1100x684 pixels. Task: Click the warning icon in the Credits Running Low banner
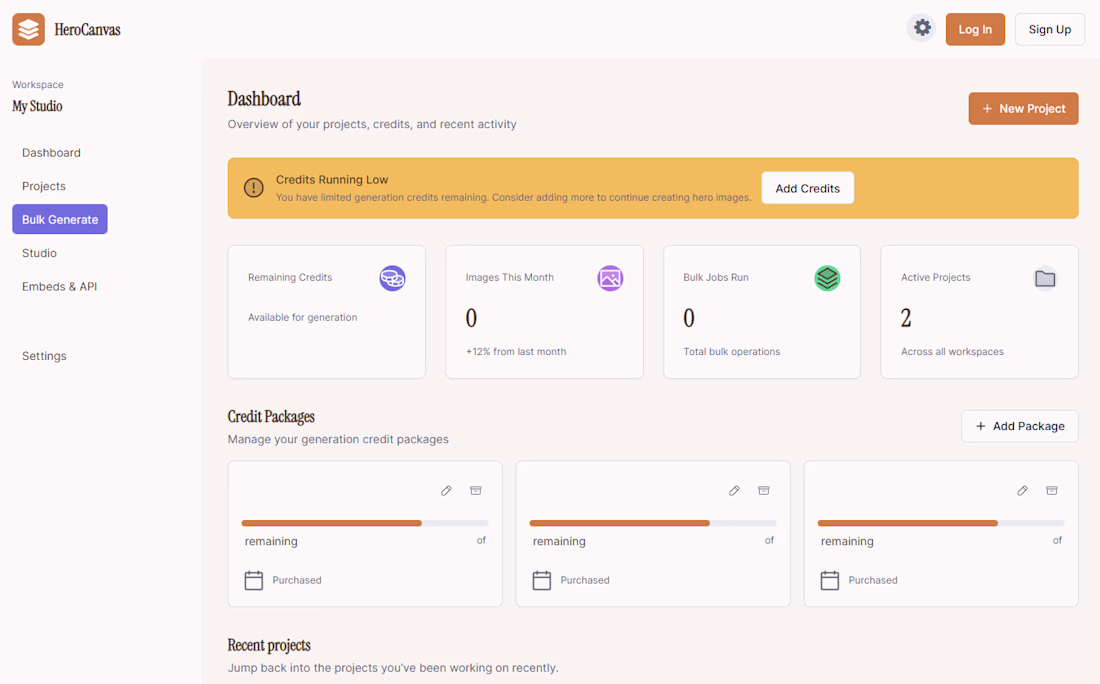click(x=254, y=188)
